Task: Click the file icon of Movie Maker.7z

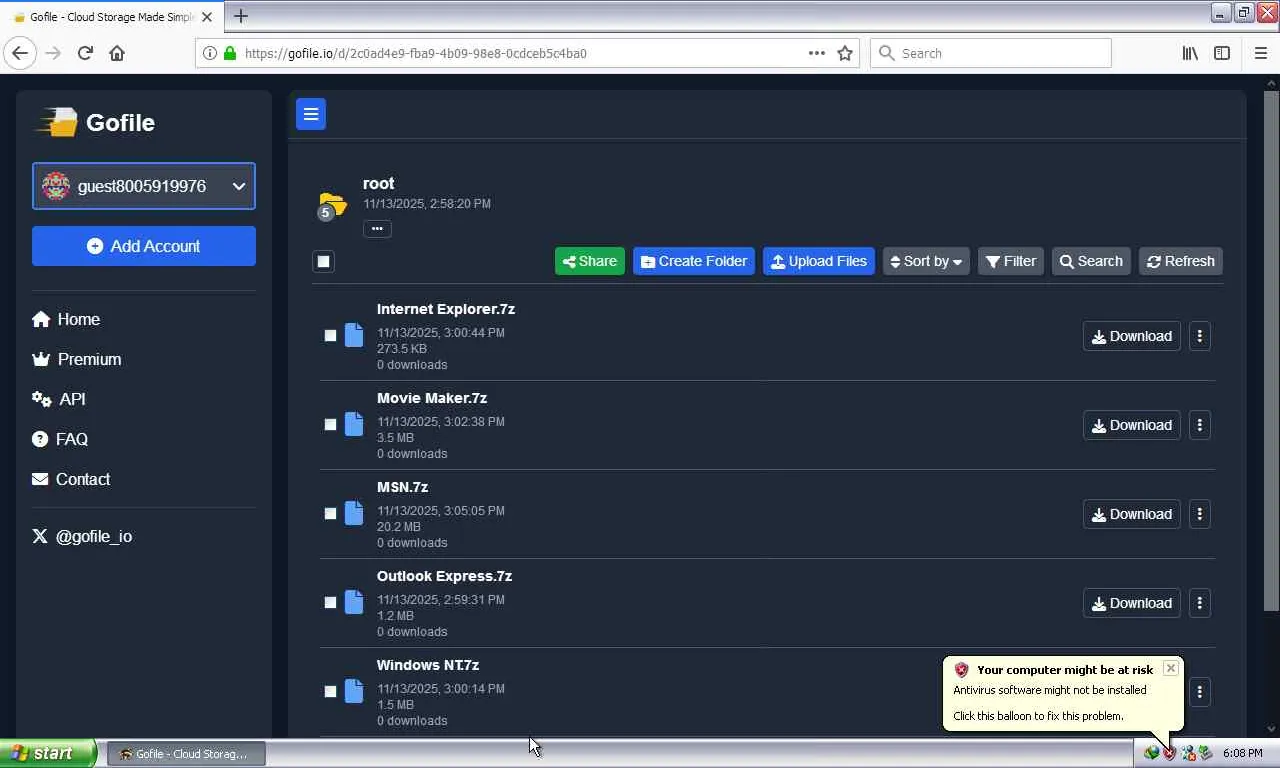Action: 354,424
